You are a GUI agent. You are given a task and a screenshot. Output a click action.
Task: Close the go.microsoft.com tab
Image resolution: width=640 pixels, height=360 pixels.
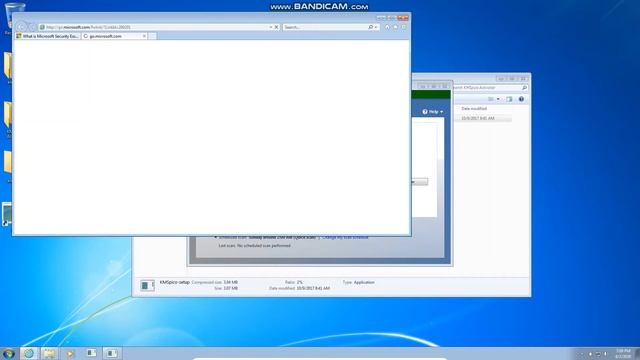pos(144,36)
